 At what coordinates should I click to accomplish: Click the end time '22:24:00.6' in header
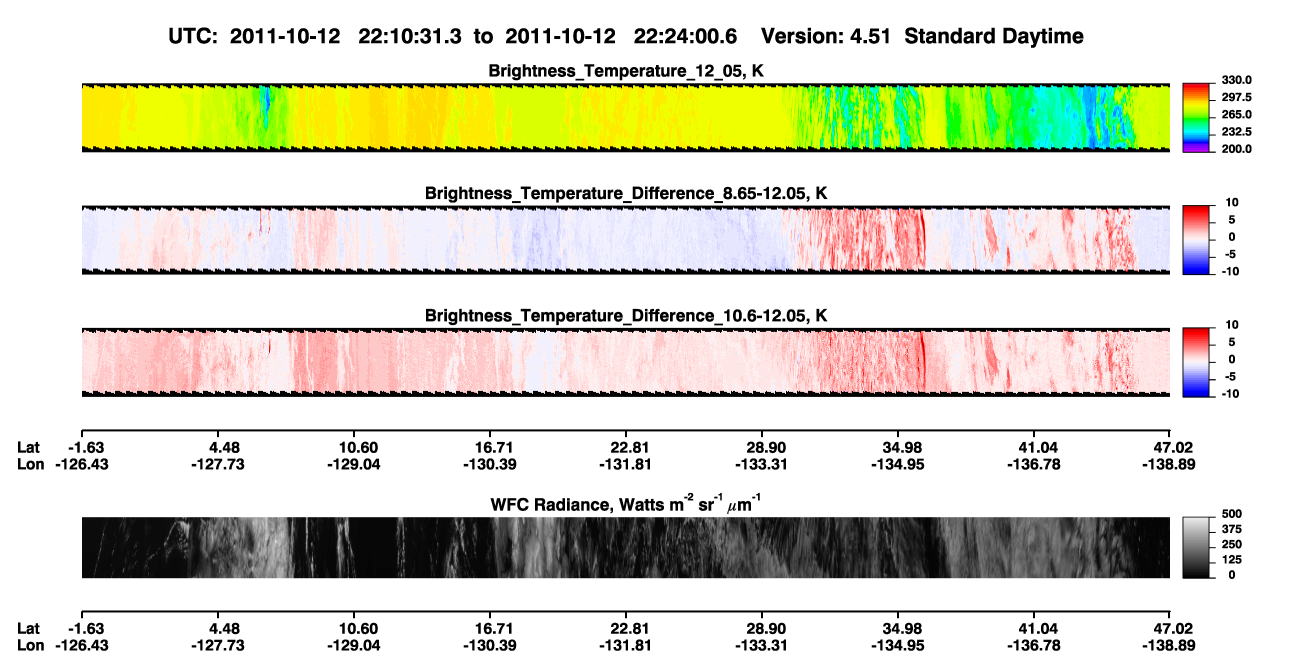(x=686, y=37)
